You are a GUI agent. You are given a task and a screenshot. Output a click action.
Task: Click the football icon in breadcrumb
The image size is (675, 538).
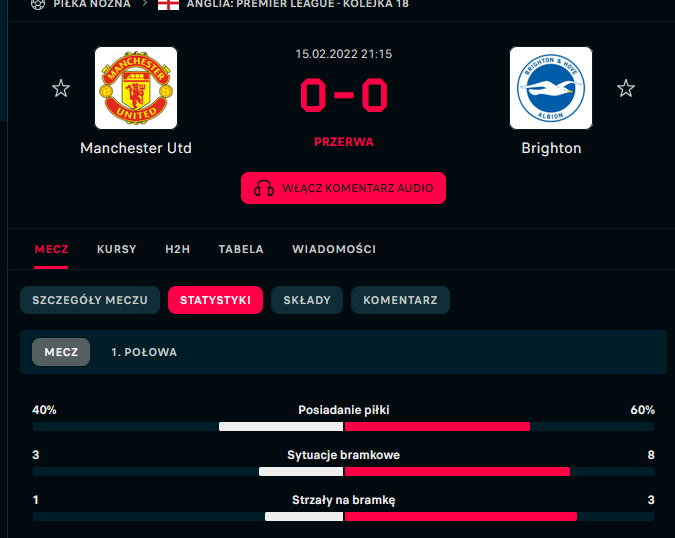38,4
